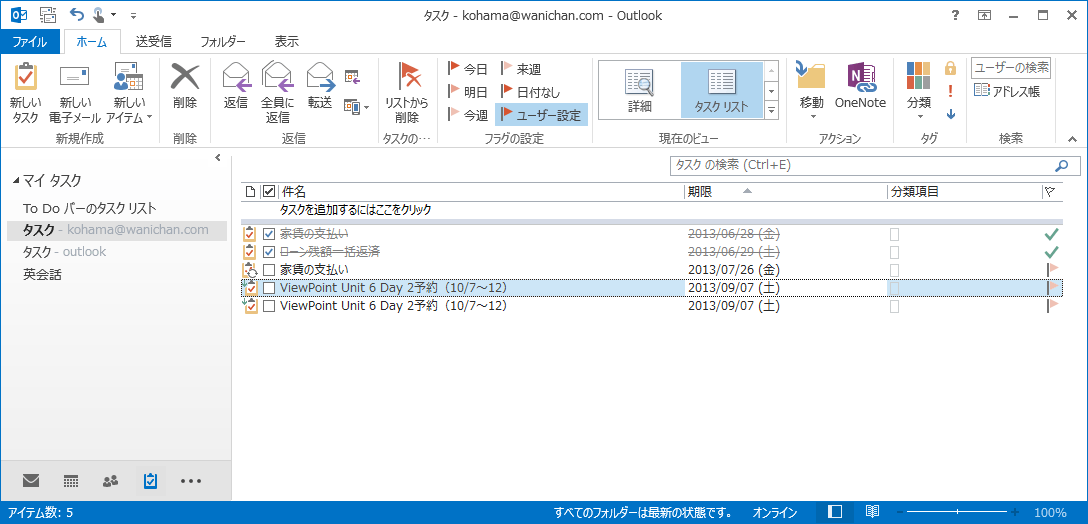Viewport: 1088px width, 524px height.
Task: Click the 転送 forward icon
Action: (320, 76)
